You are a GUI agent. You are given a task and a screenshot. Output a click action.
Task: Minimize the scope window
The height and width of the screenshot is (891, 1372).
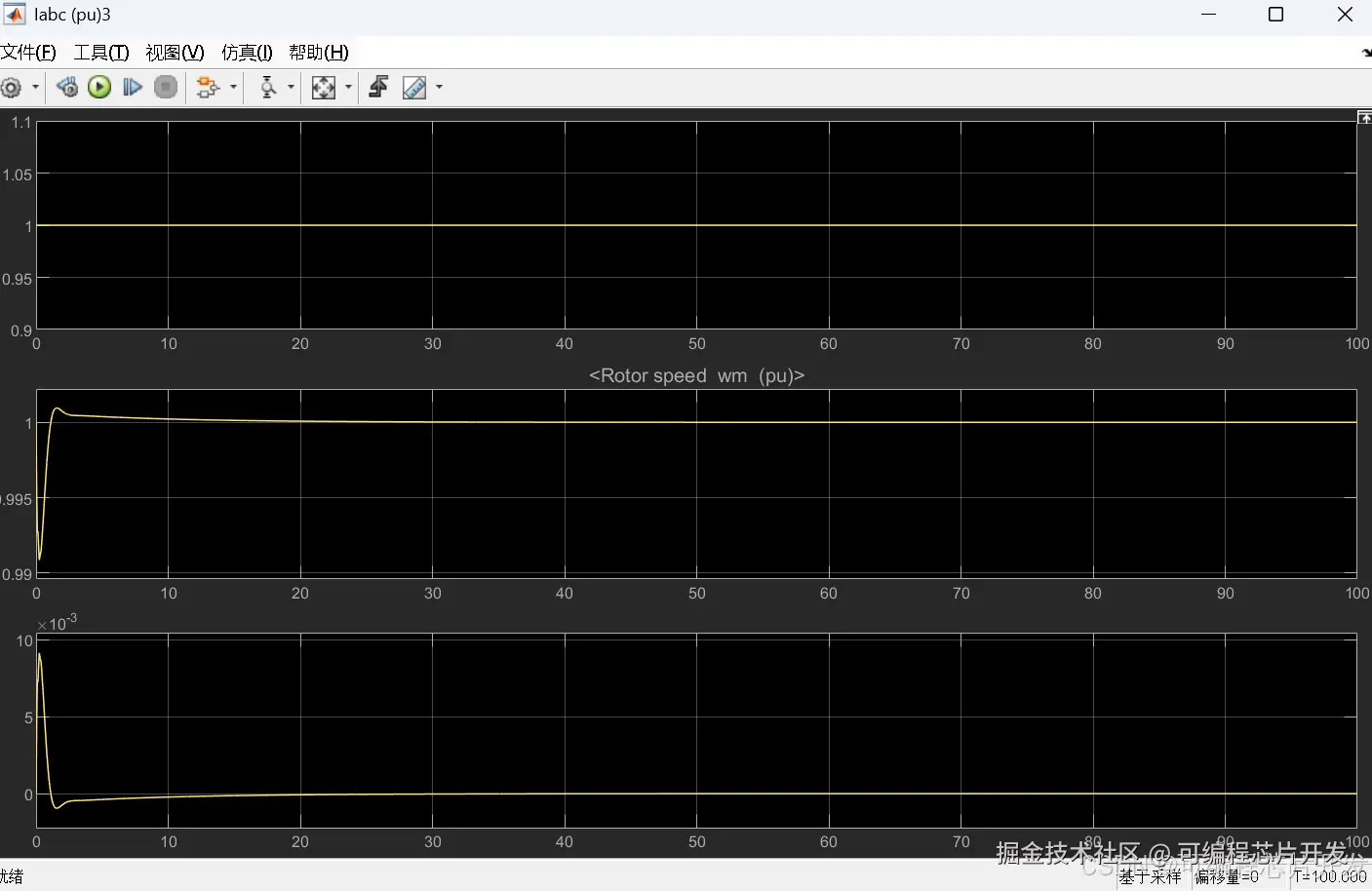point(1209,15)
